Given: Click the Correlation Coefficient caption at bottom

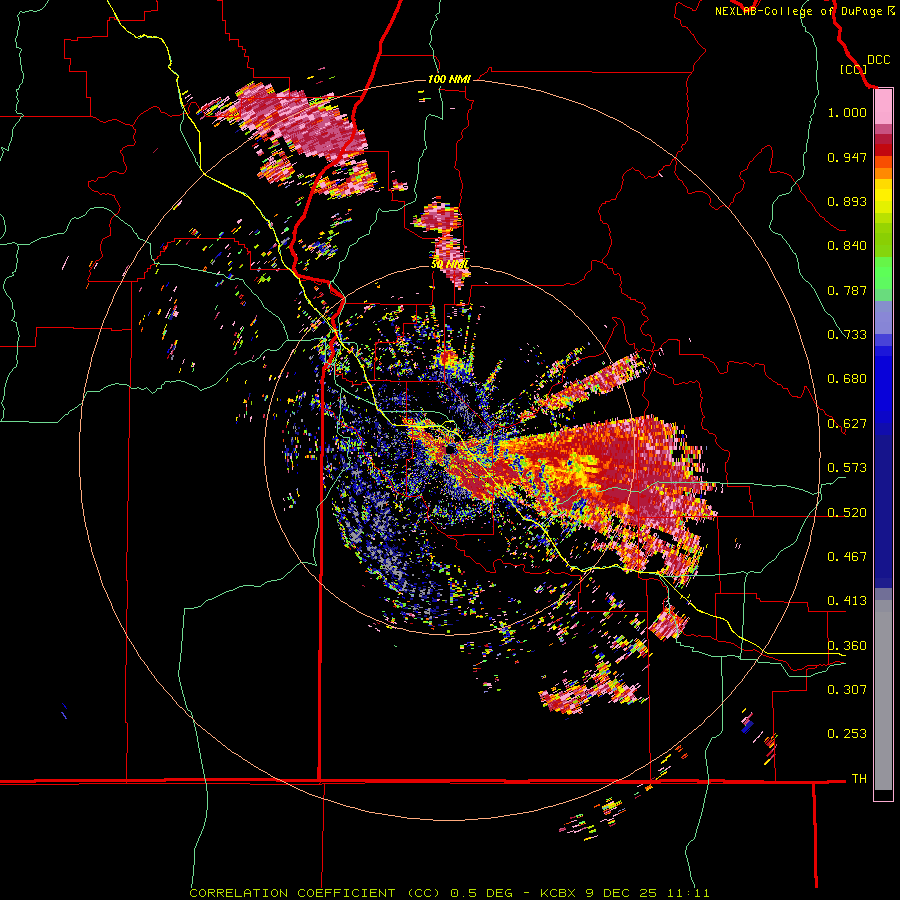Looking at the screenshot, I should tap(449, 893).
